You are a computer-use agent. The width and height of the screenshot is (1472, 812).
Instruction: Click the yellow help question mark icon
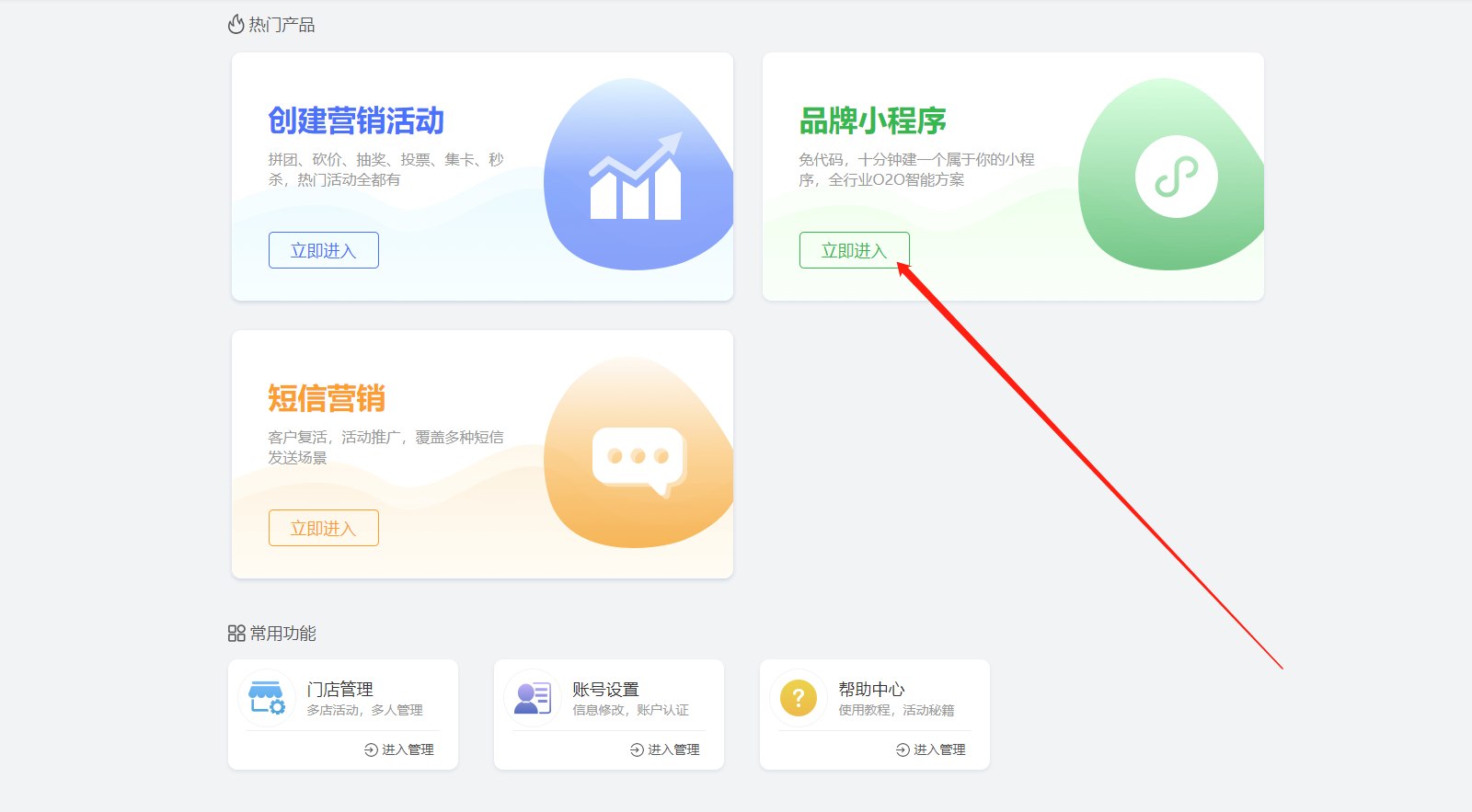798,698
